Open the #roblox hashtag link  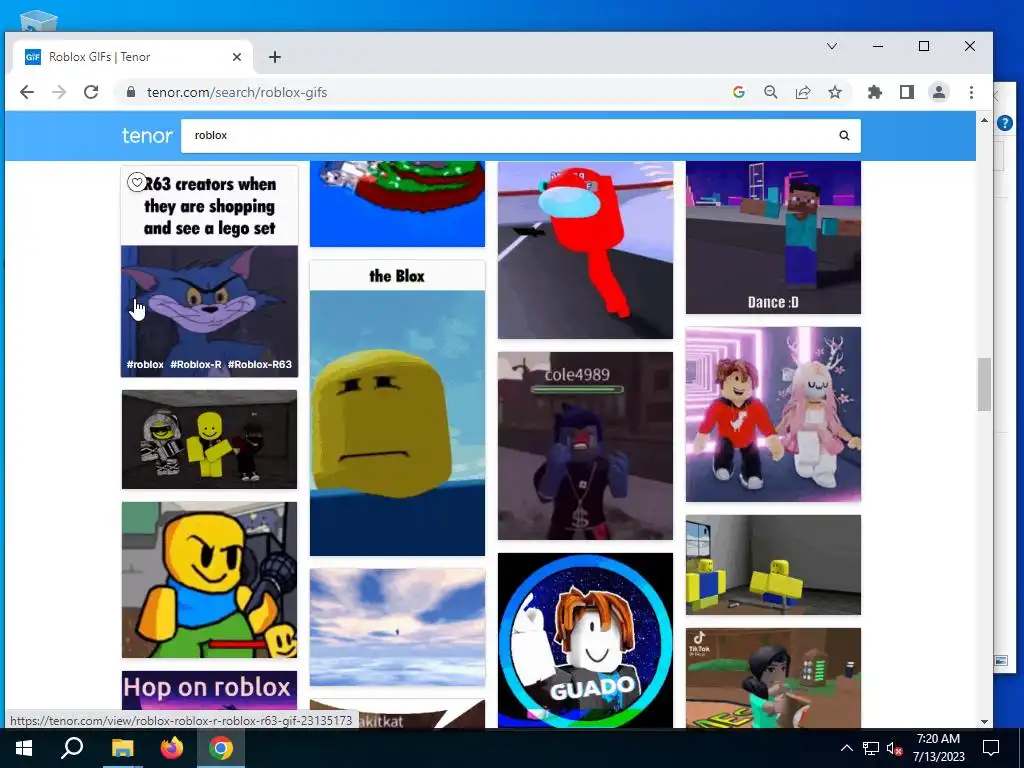(x=145, y=364)
